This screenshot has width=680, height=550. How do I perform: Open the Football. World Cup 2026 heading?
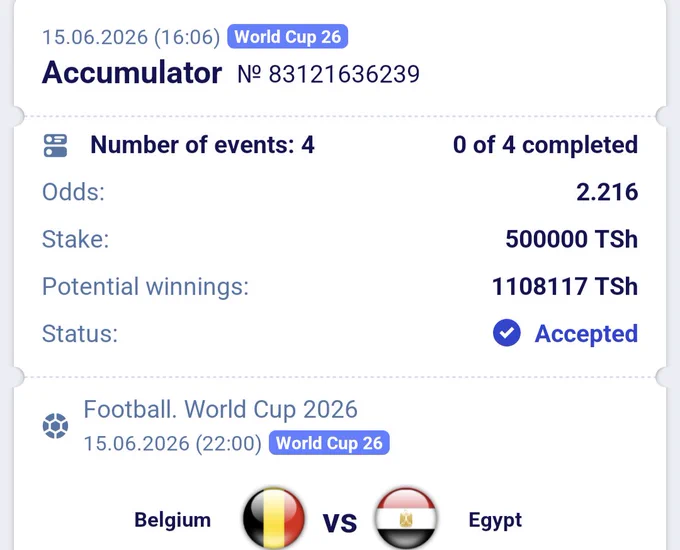tap(220, 409)
